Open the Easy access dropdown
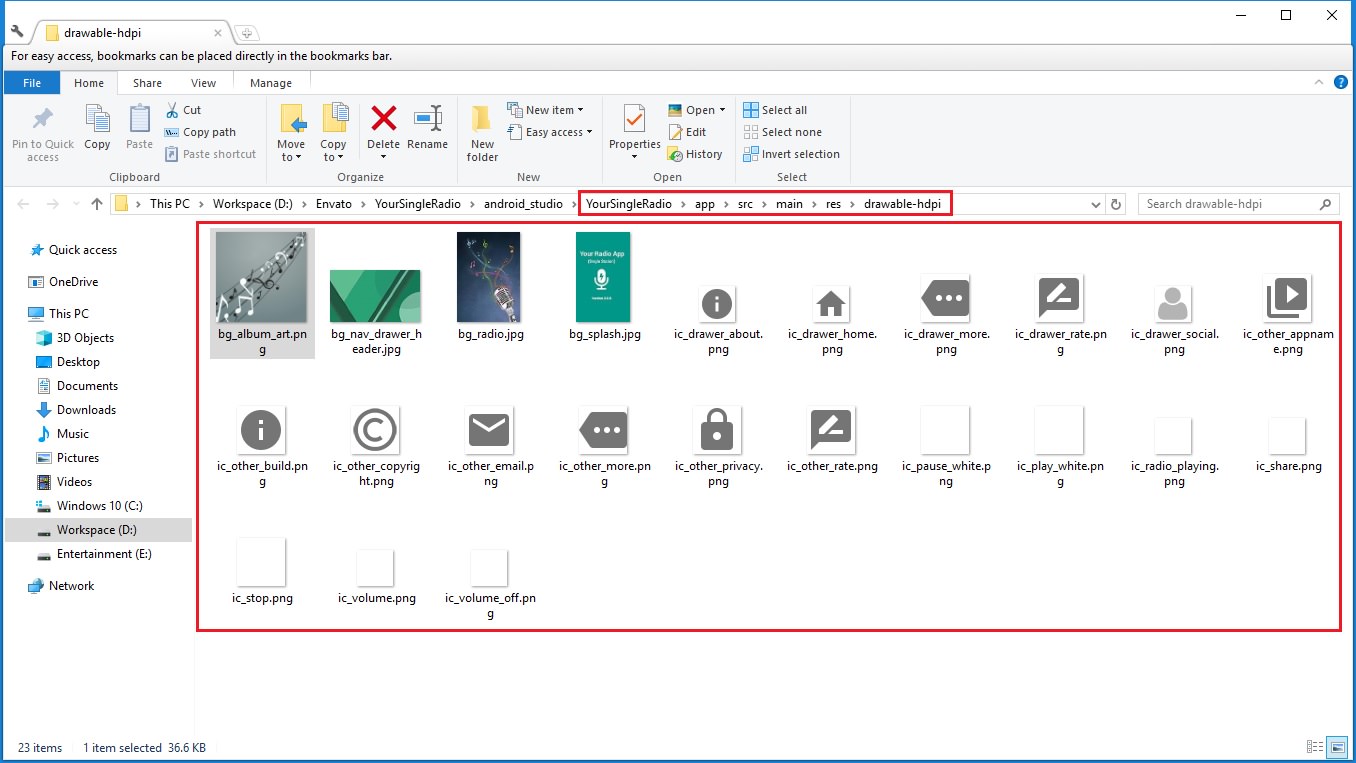 (551, 132)
